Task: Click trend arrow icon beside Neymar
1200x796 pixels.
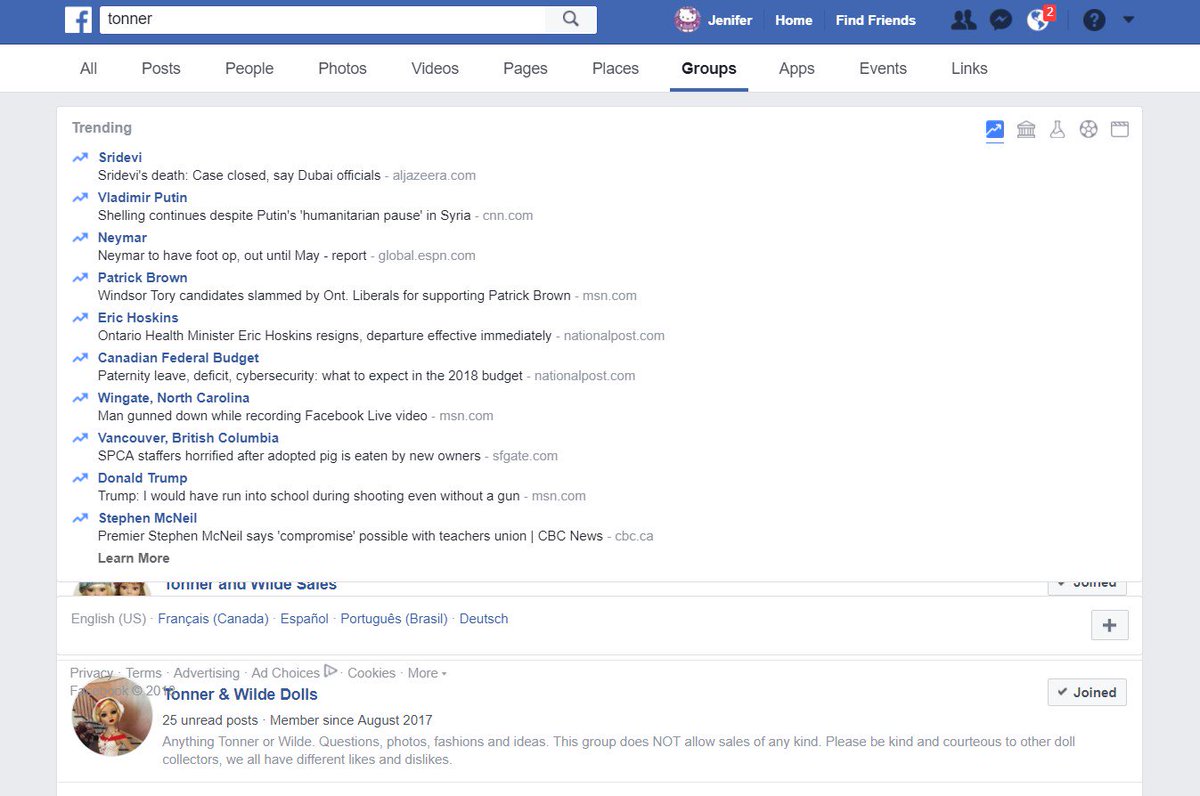Action: (80, 237)
